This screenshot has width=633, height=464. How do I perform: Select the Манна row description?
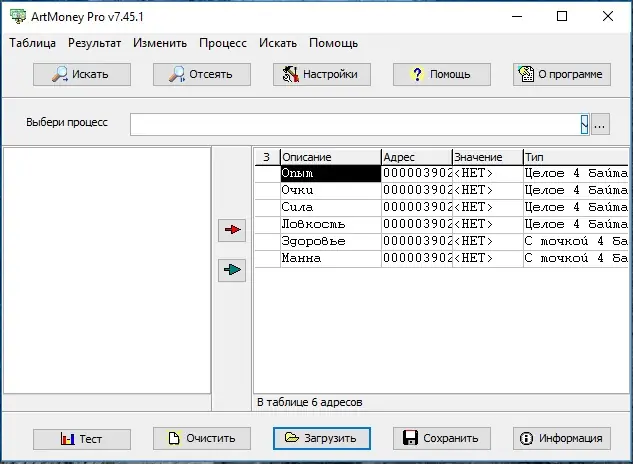coord(331,258)
